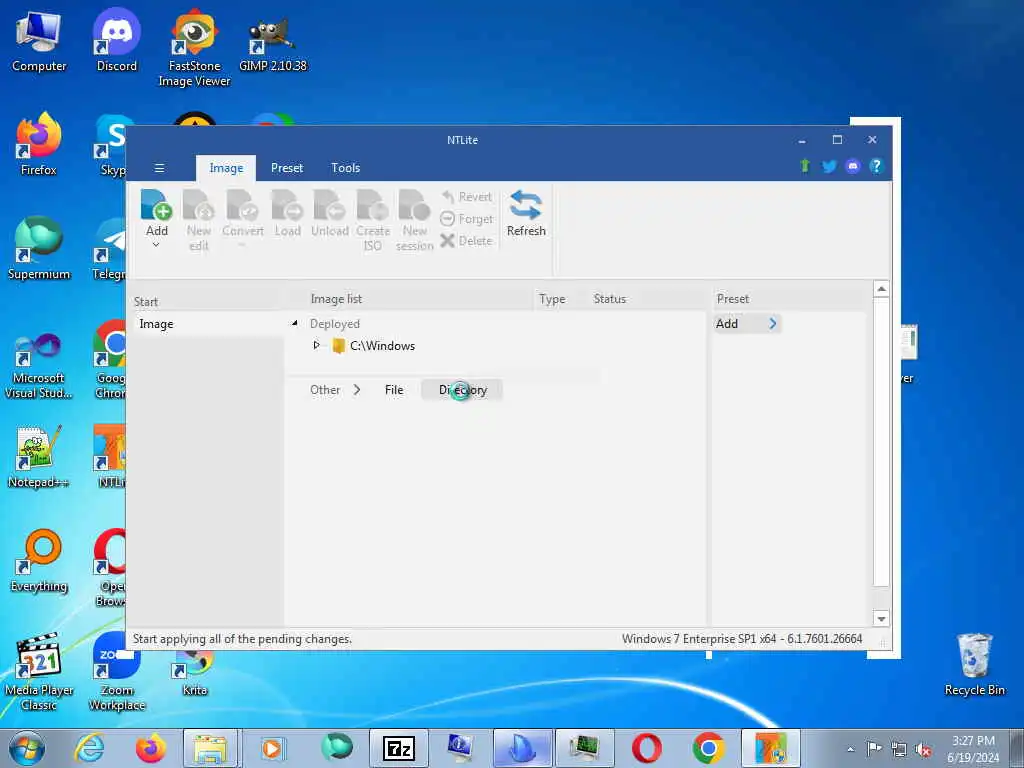Open the Firefox desktop shortcut
This screenshot has width=1024, height=768.
click(x=39, y=145)
